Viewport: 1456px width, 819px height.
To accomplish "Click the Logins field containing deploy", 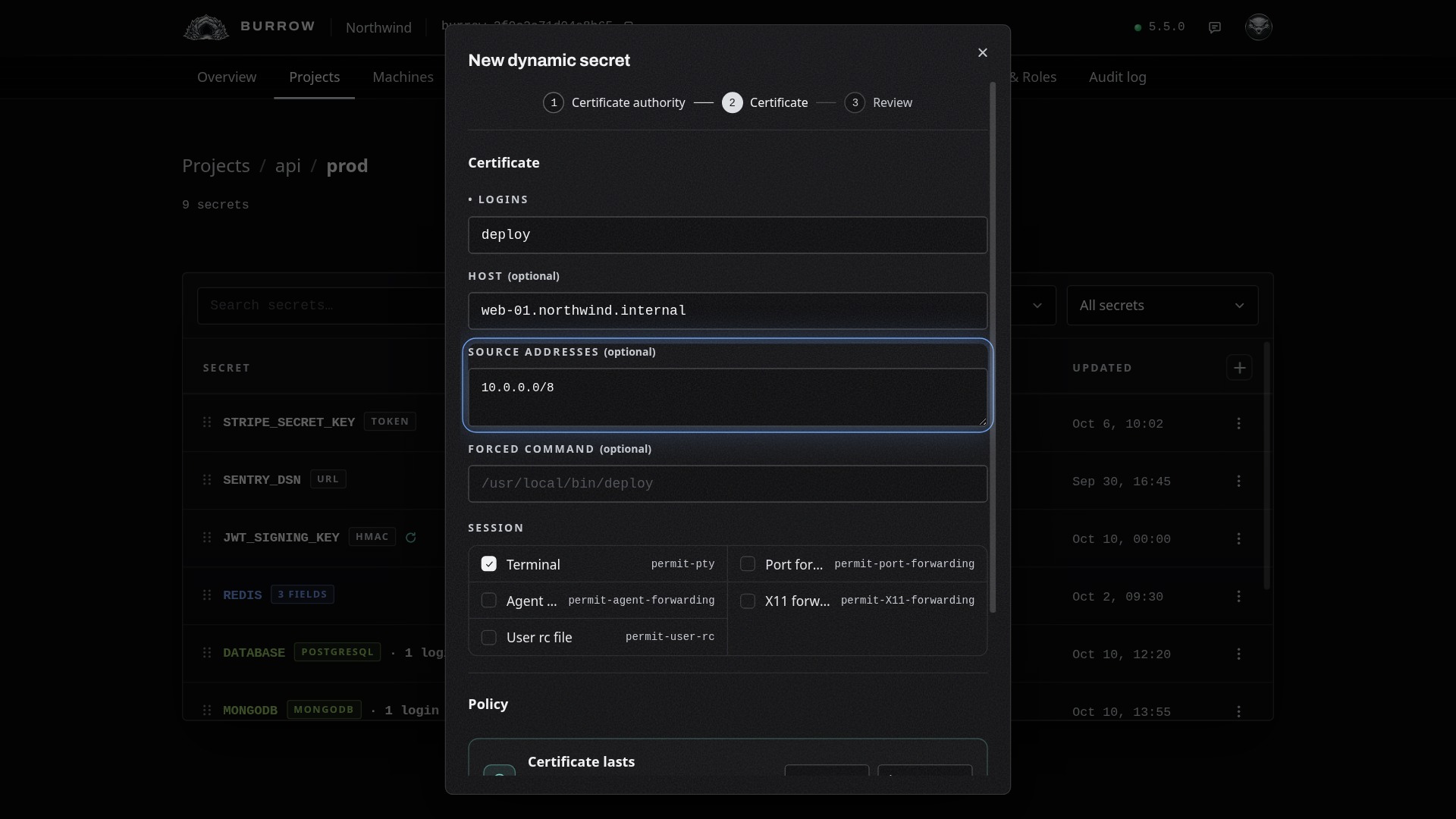I will tap(728, 235).
